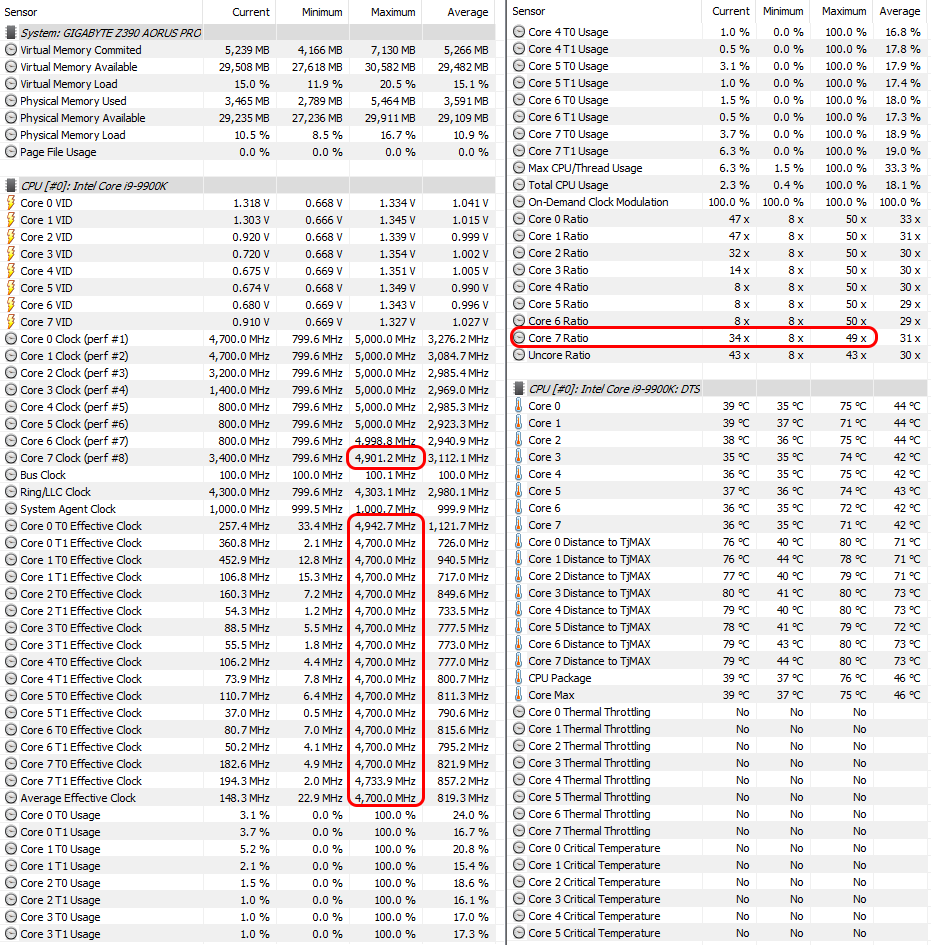Click the clock icon beside Average Effective Clock

click(10, 798)
